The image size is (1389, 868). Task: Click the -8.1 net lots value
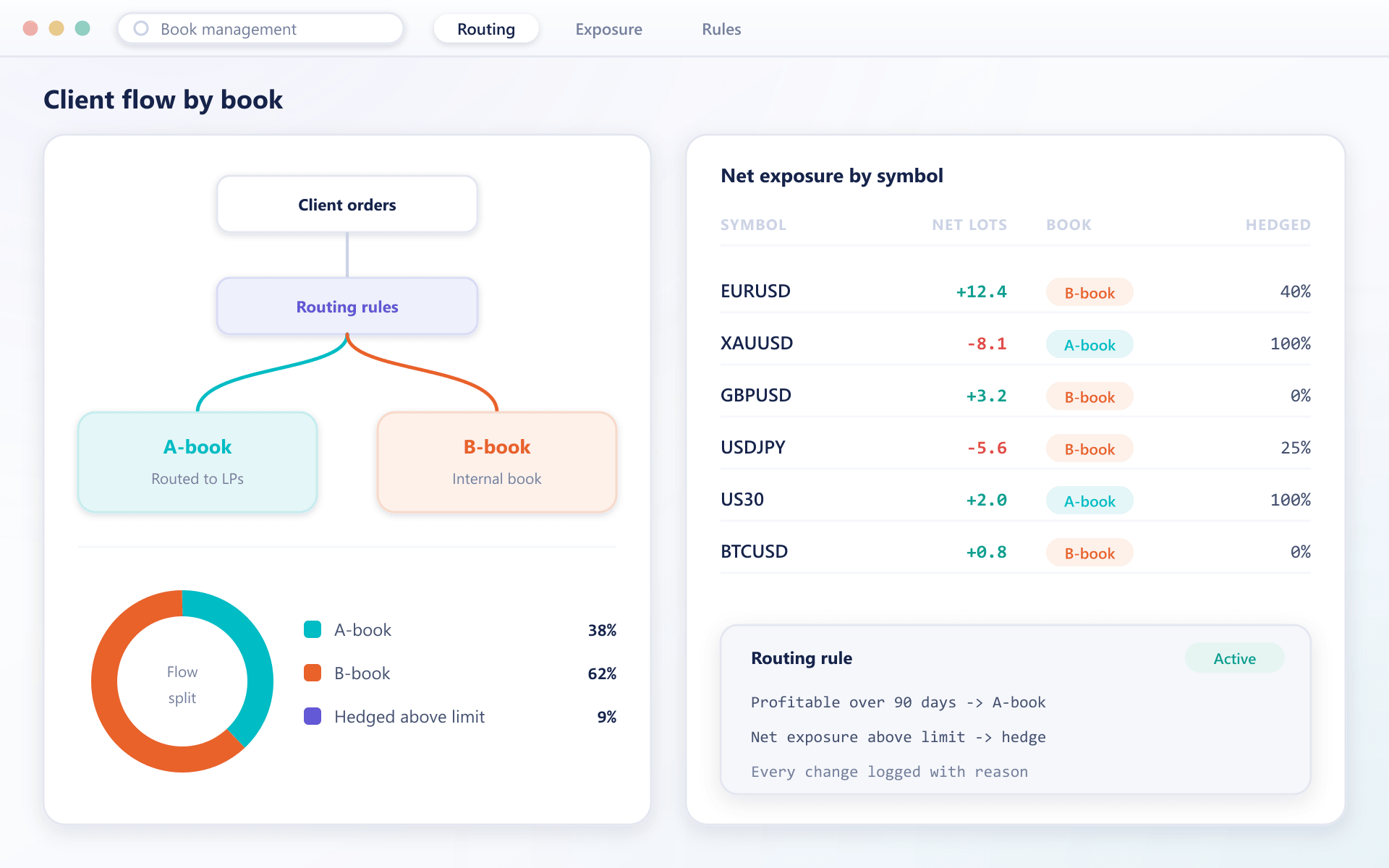coord(986,344)
